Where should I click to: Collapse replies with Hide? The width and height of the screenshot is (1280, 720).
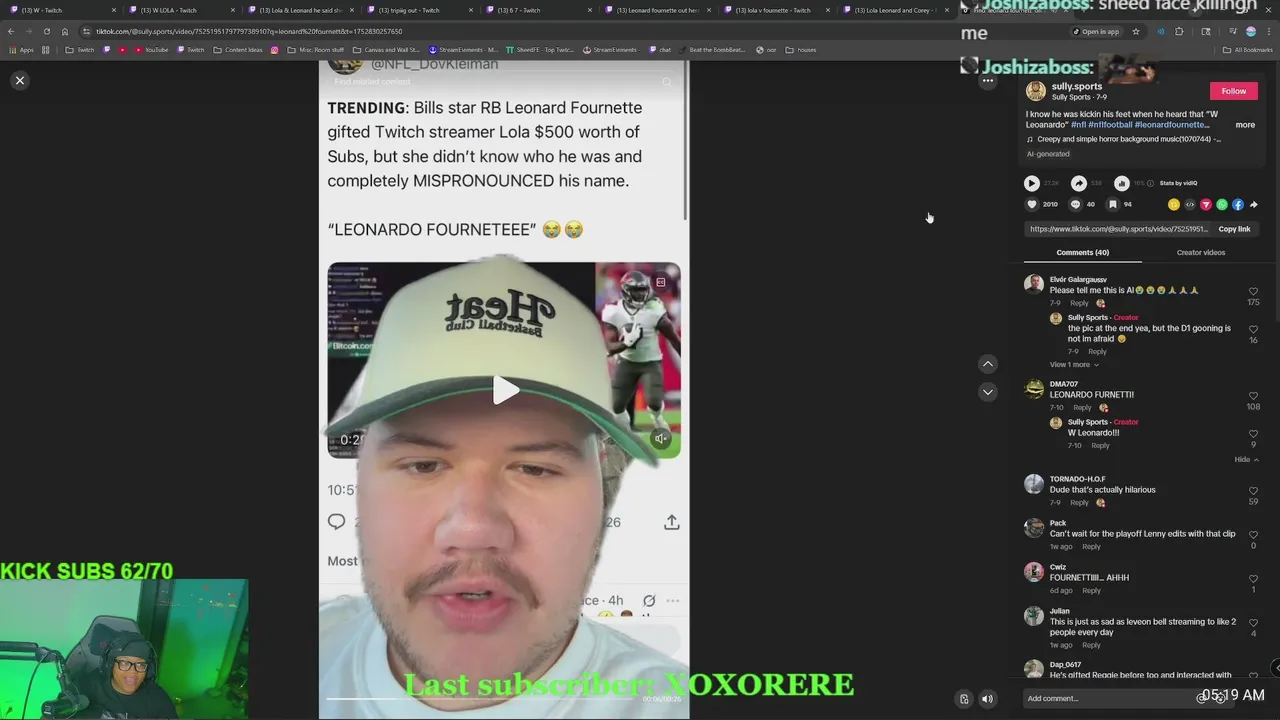pyautogui.click(x=1245, y=460)
